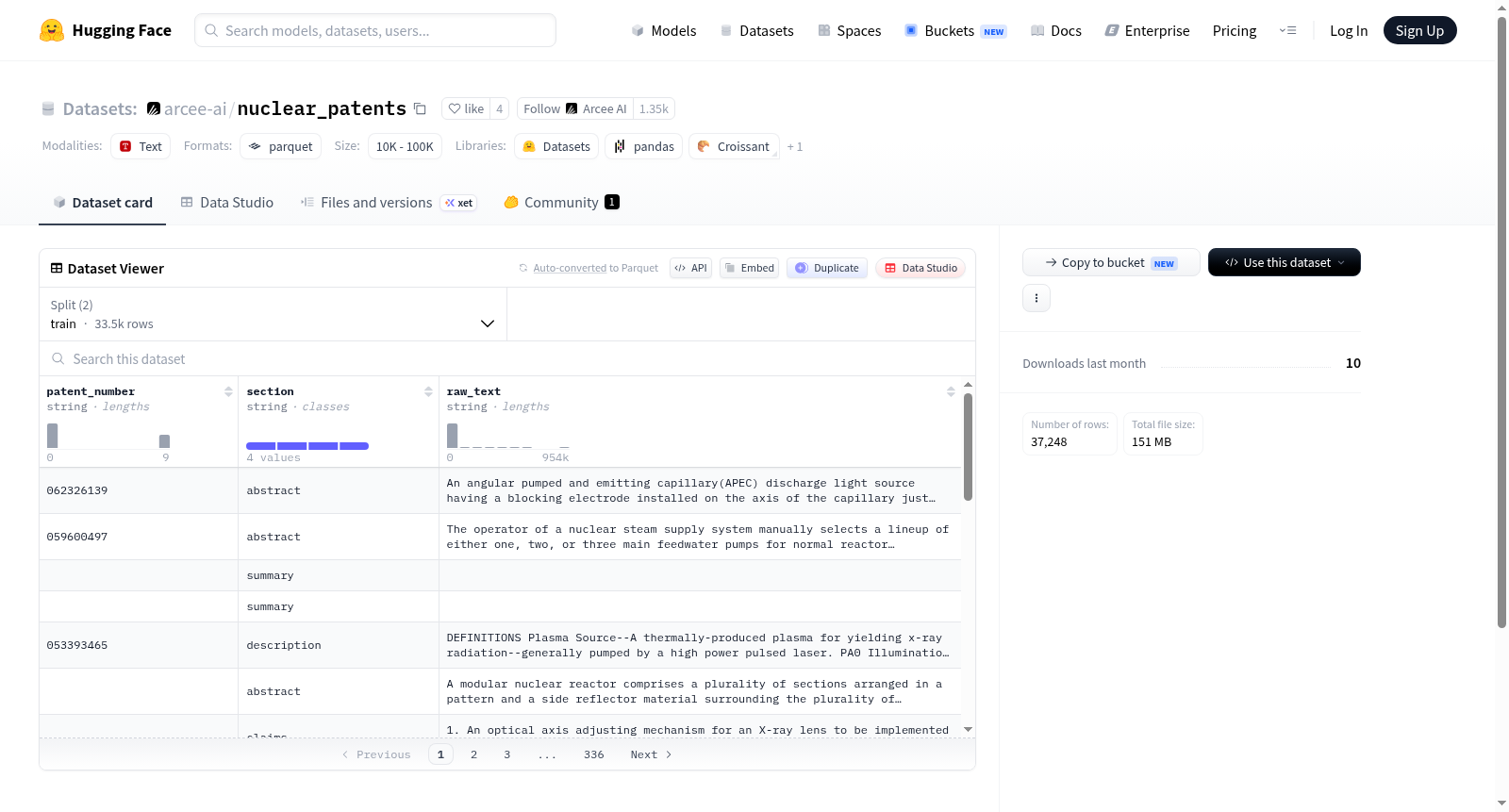Click the Dataset Viewer title
This screenshot has width=1509, height=812.
(107, 269)
